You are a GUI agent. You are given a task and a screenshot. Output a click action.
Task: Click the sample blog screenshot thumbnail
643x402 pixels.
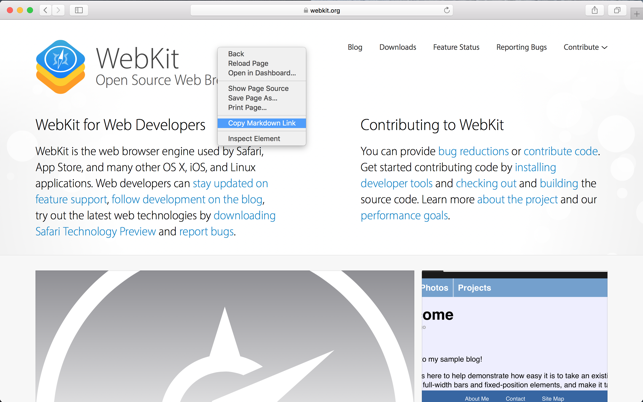click(515, 336)
